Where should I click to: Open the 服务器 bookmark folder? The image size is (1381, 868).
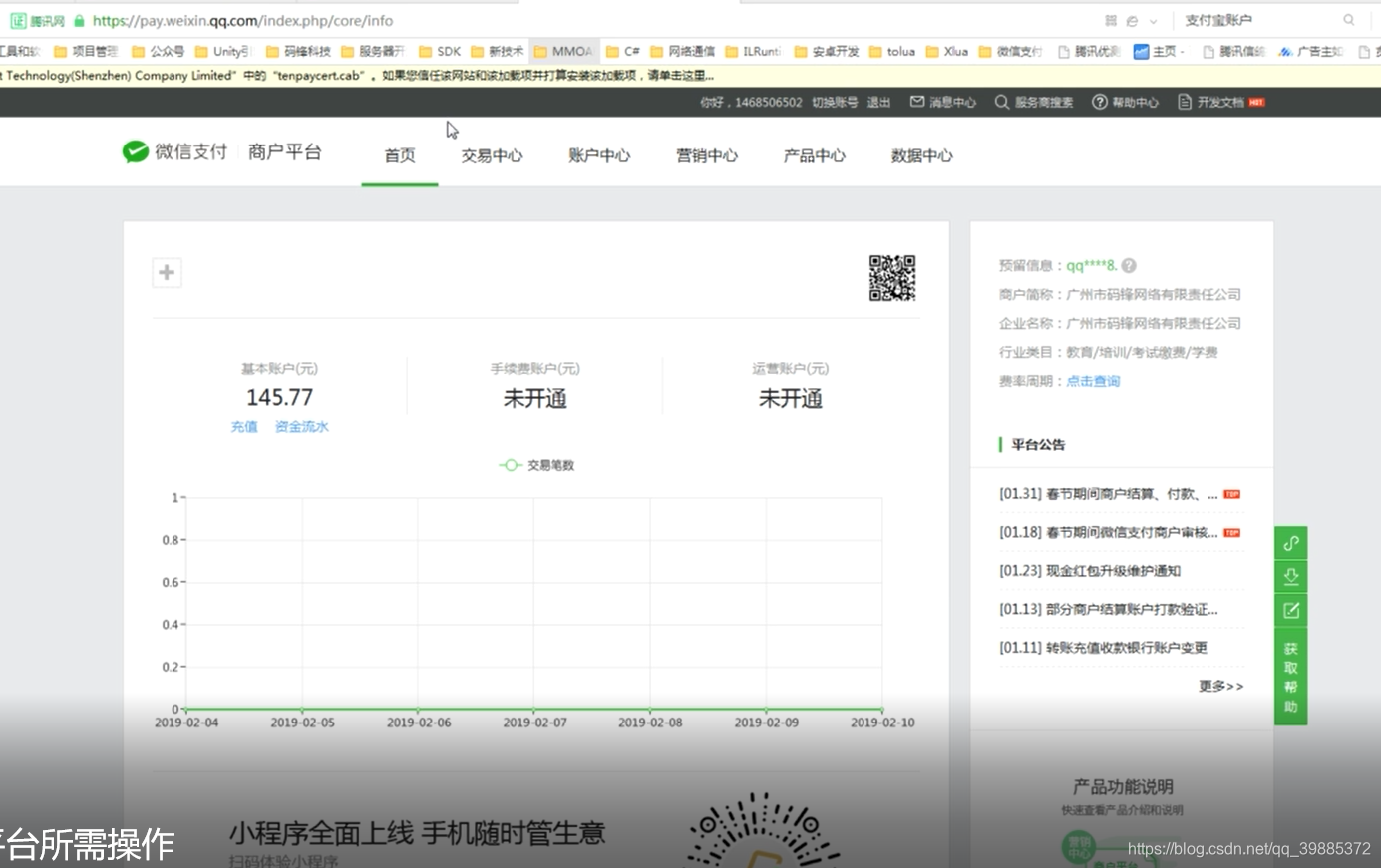372,51
